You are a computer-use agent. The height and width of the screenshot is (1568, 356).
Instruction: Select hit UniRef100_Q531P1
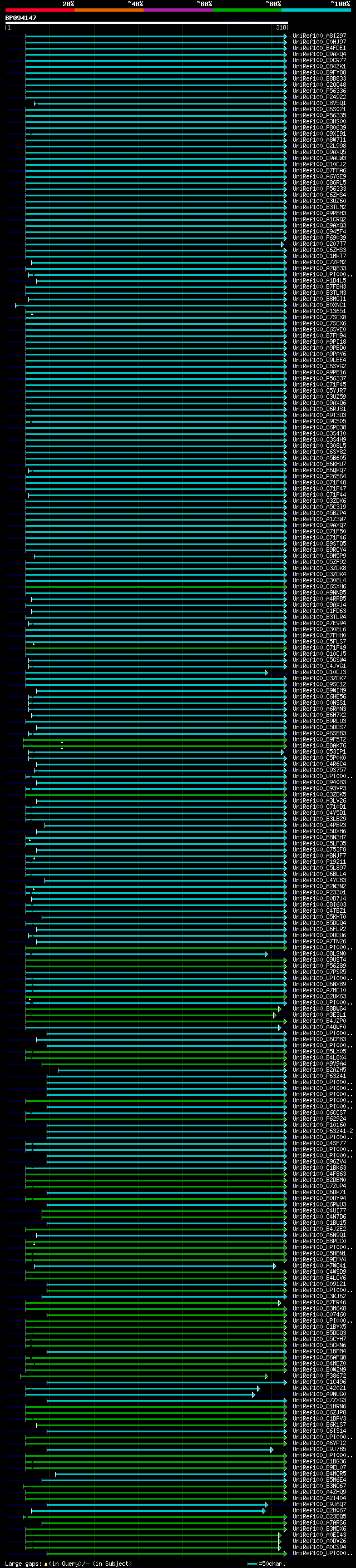coord(319,752)
